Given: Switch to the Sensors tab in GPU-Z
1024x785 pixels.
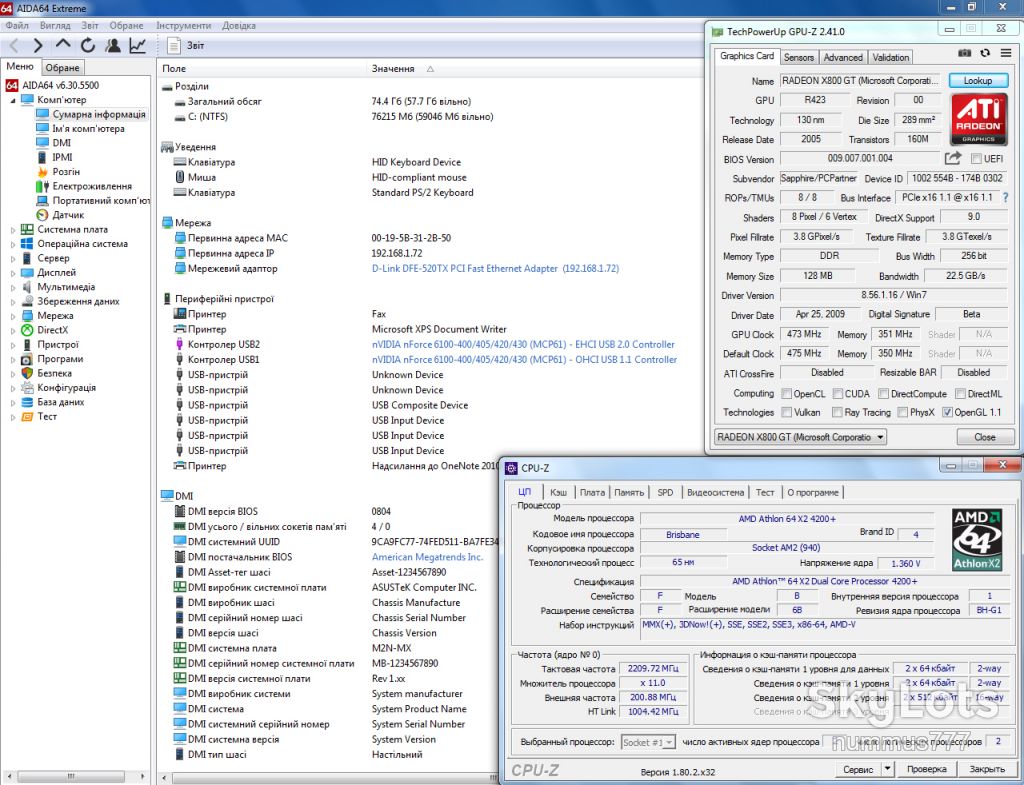Looking at the screenshot, I should [x=798, y=57].
